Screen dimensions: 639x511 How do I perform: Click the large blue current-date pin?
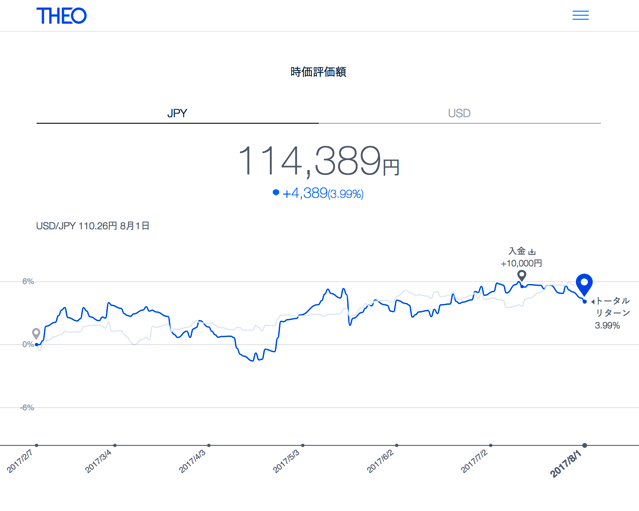point(584,284)
